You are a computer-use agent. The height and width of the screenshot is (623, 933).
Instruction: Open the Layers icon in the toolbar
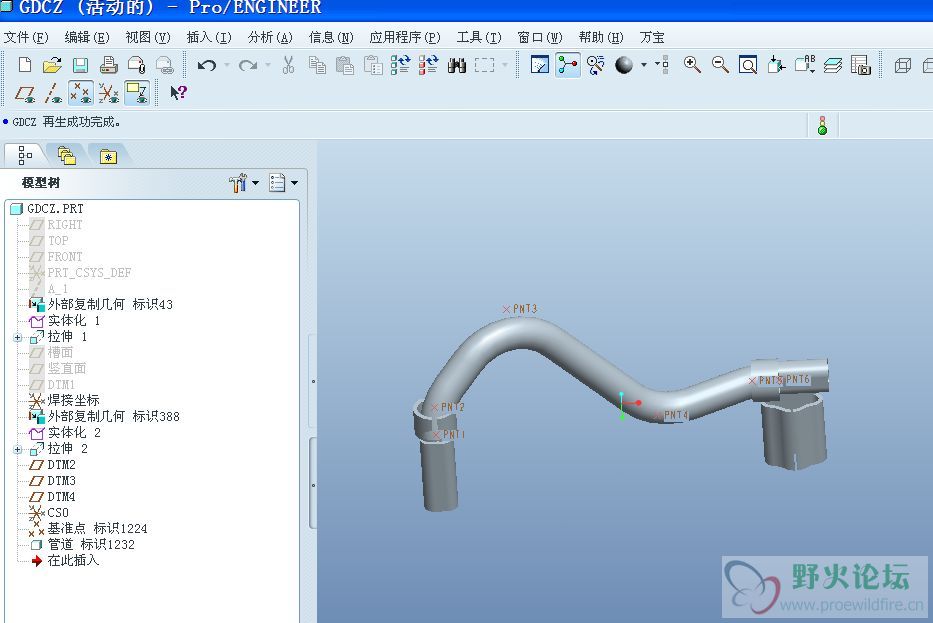click(832, 65)
